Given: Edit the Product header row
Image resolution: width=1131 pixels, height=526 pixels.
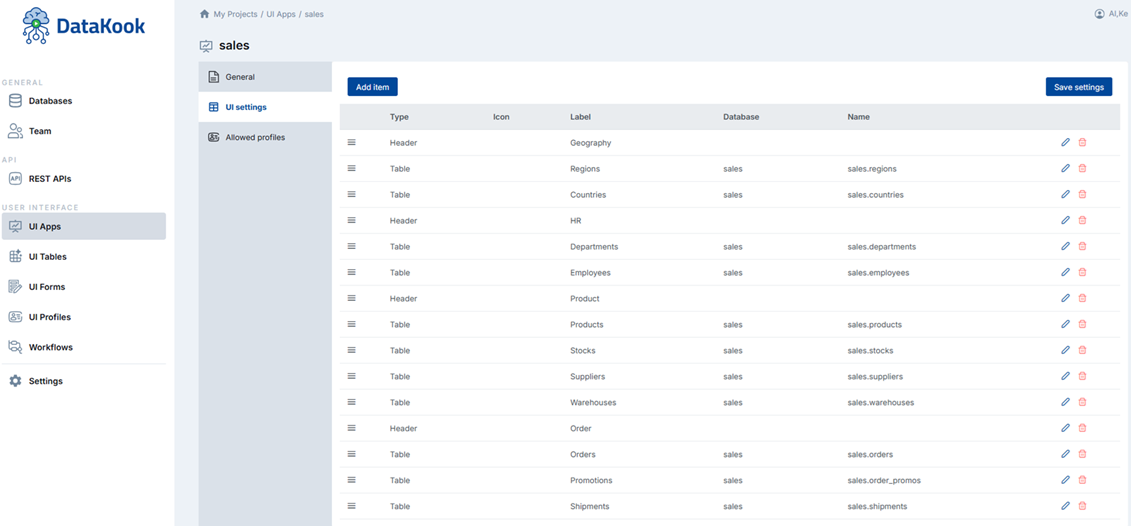Looking at the screenshot, I should tap(1065, 298).
